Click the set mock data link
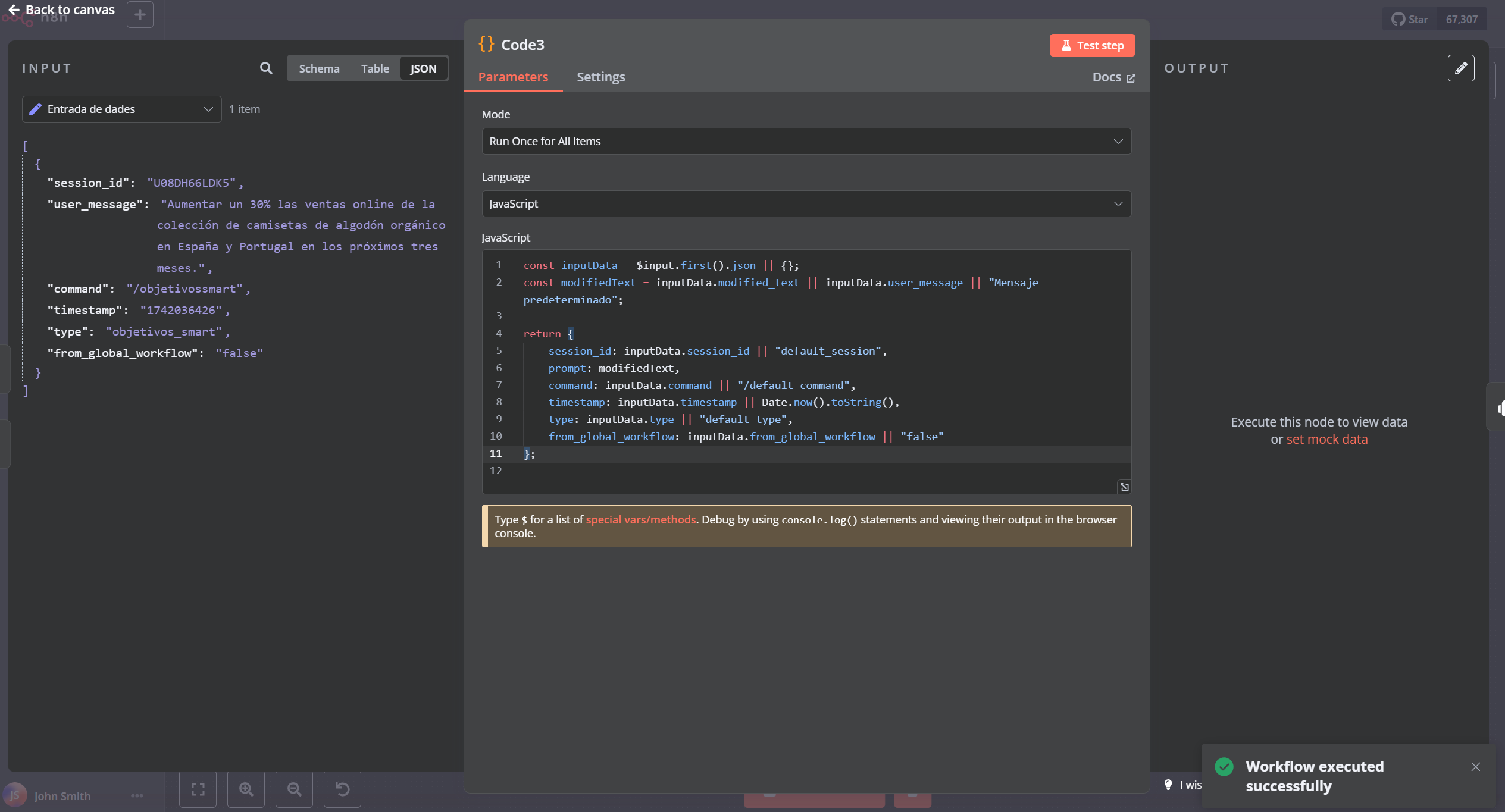The image size is (1505, 812). [1326, 440]
